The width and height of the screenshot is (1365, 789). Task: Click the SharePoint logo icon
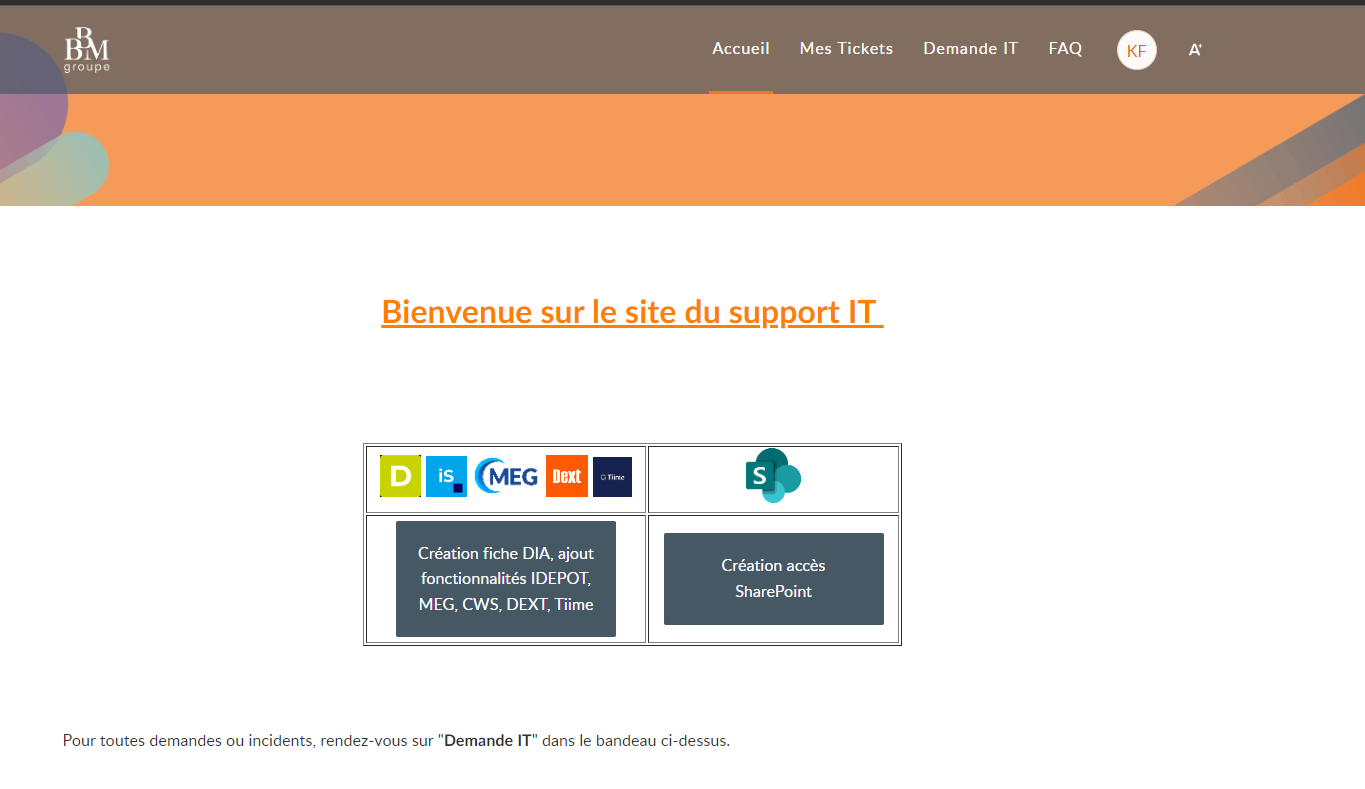[773, 476]
